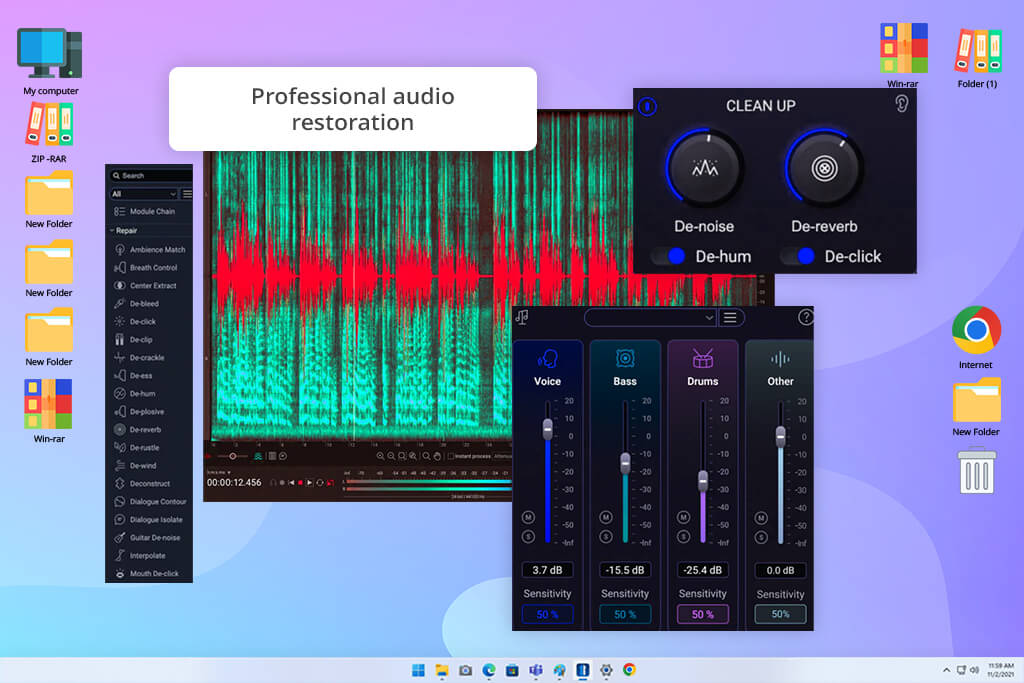Click the ear icon in Clean Up panel
Screen dimensions: 1024x683
(x=901, y=103)
